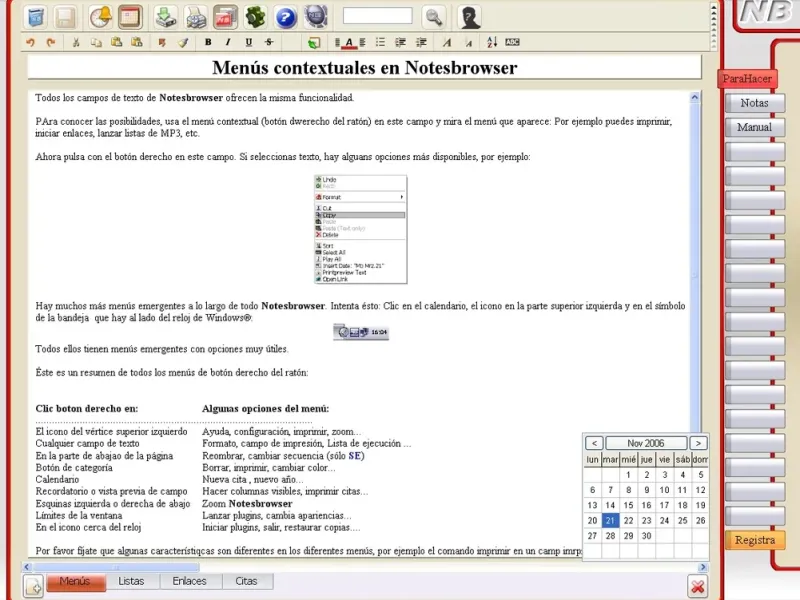Click the vertical scrollbar up arrow
This screenshot has width=800, height=600.
coord(694,97)
